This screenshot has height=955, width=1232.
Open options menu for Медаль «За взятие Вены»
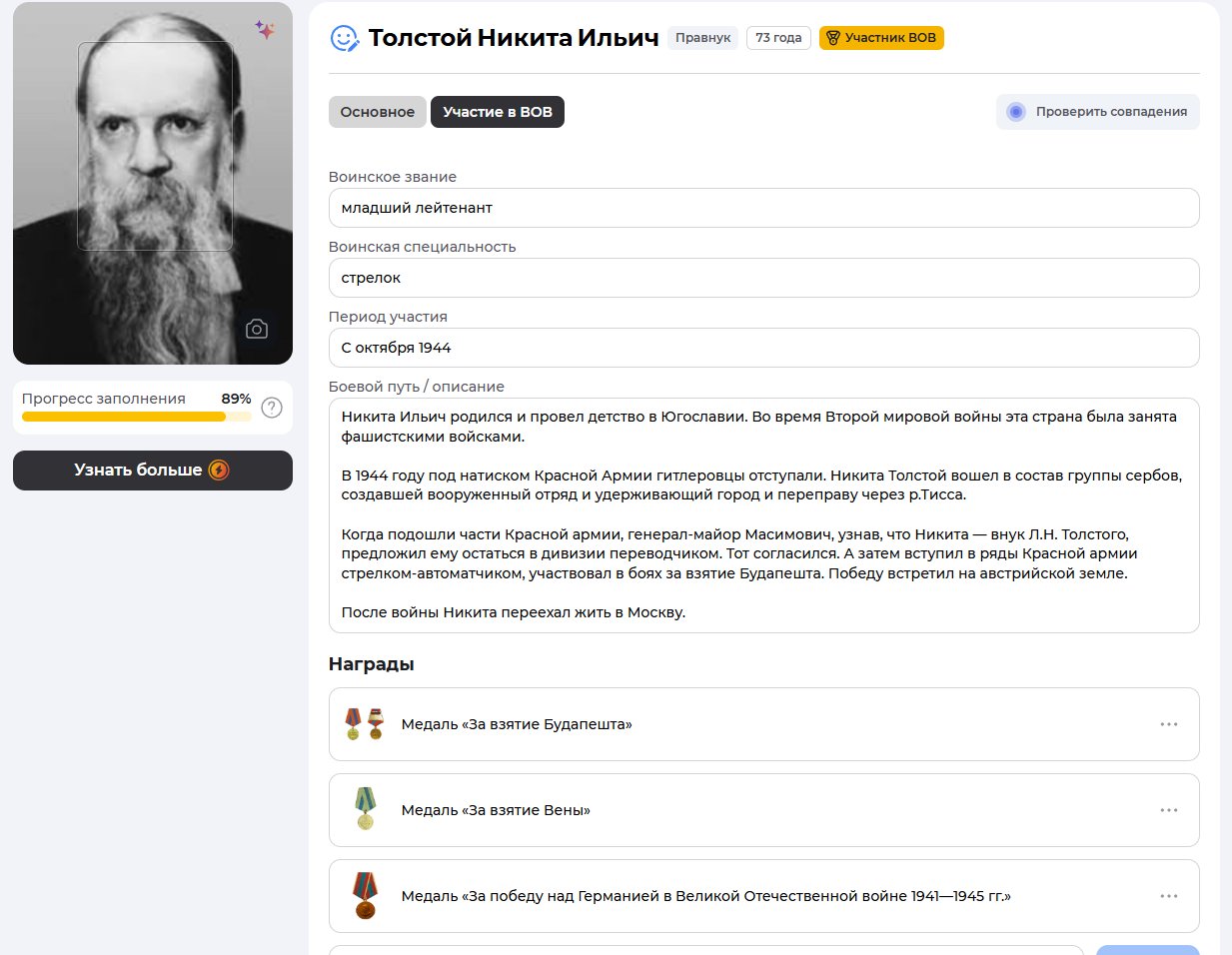pos(1169,810)
